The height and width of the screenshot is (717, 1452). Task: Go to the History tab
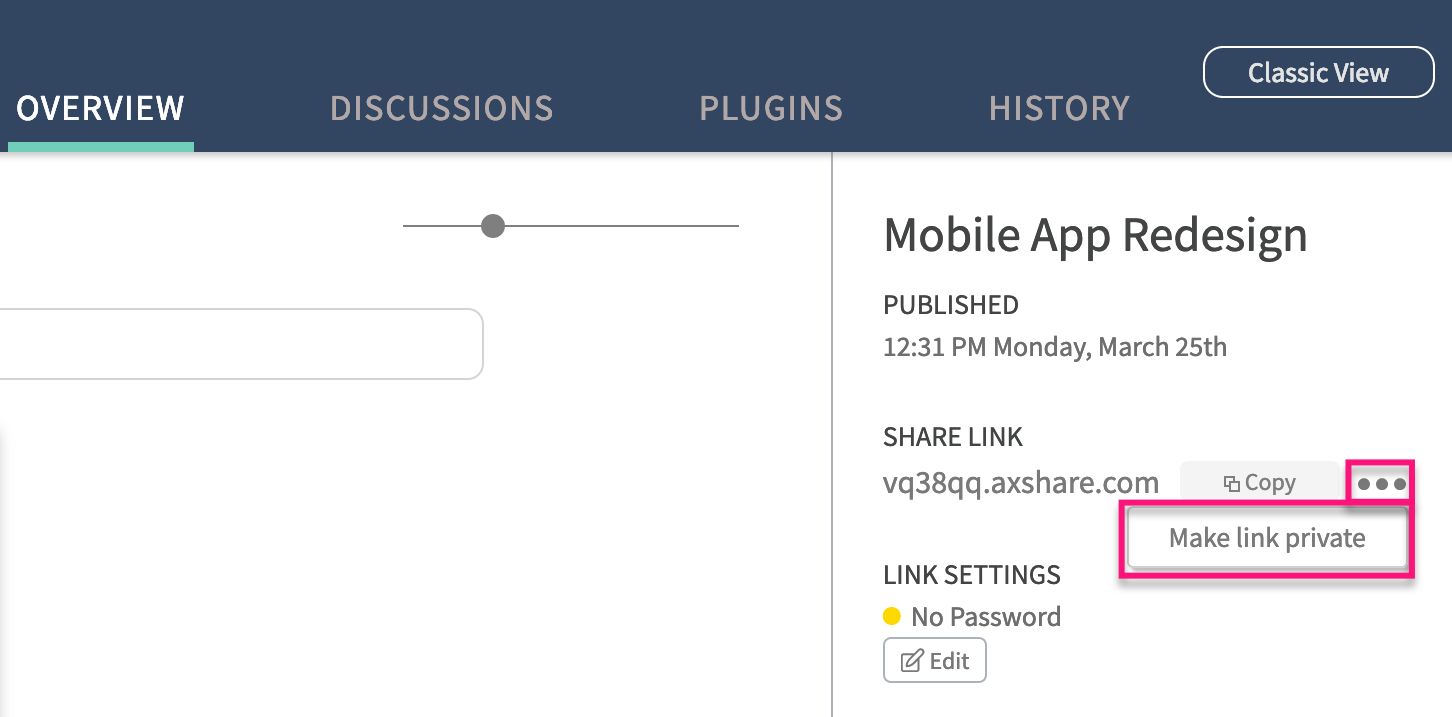tap(1059, 108)
